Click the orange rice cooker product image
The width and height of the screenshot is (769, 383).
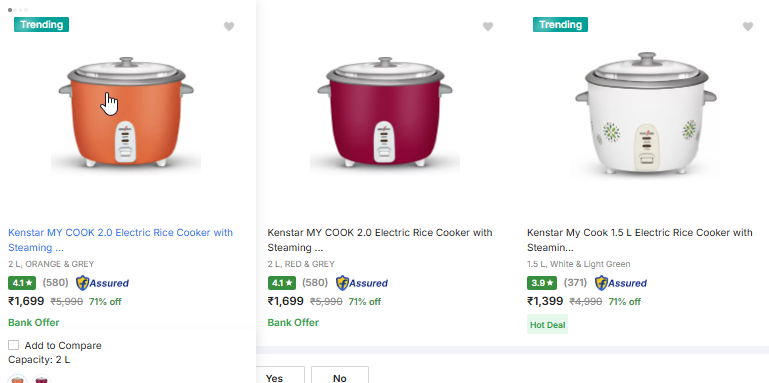126,114
